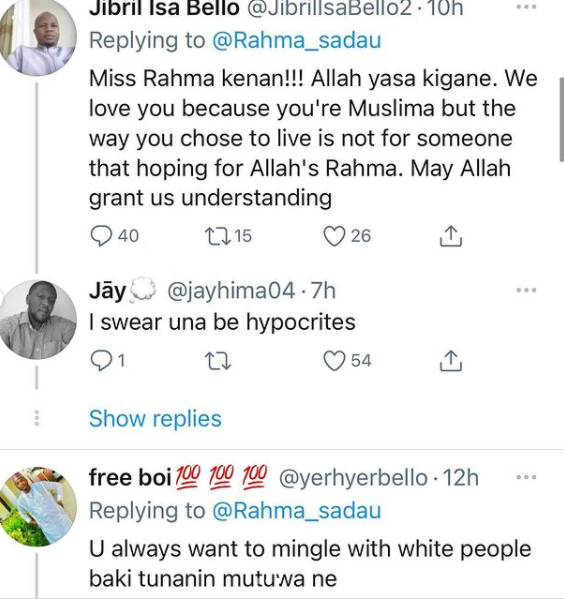Screen dimensions: 564x599
Task: Retweet Jāy's hypocrites tweet
Action: (x=218, y=361)
